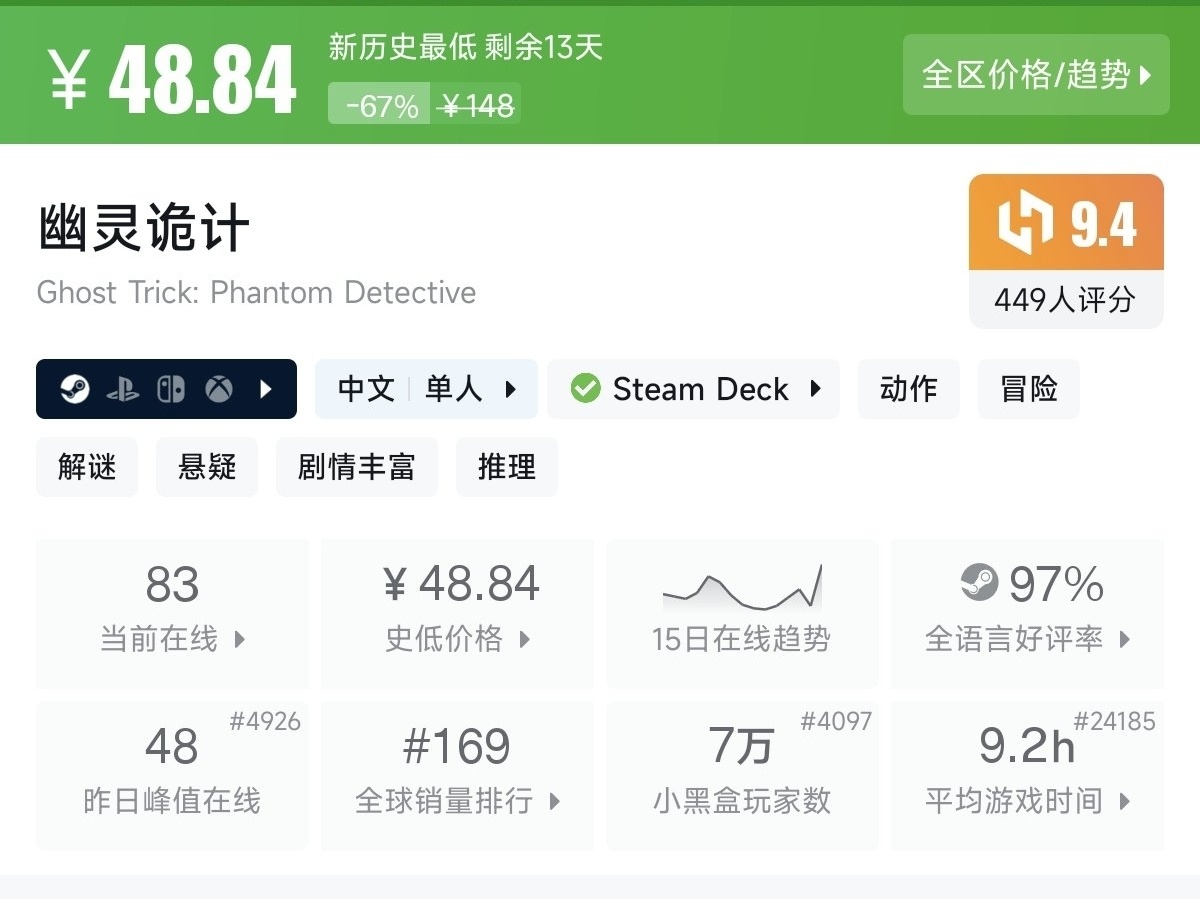Open 史低价格 details
The width and height of the screenshot is (1200, 899).
point(457,612)
